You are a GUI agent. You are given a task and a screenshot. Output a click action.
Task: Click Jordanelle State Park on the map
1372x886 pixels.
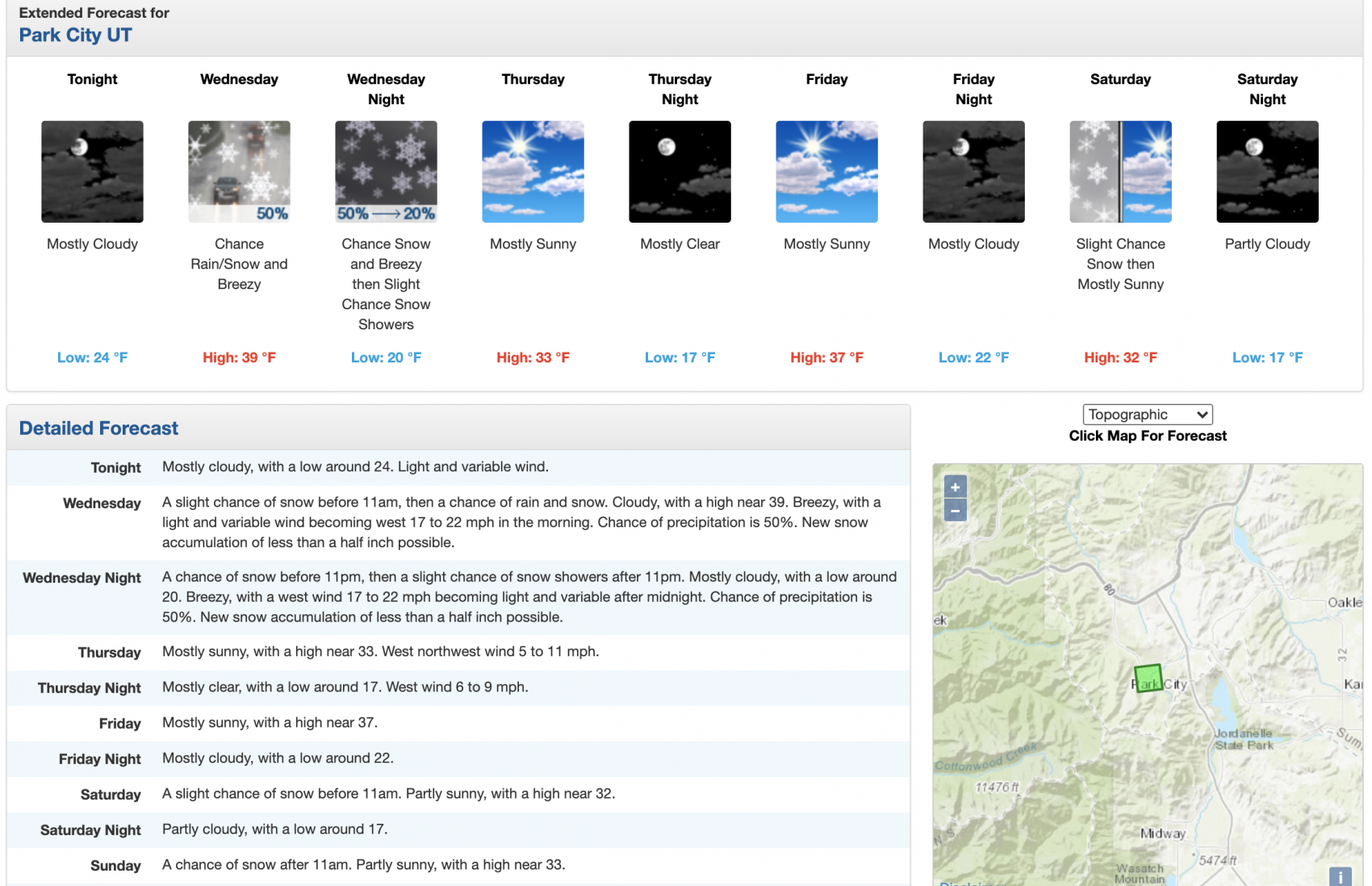[1244, 739]
